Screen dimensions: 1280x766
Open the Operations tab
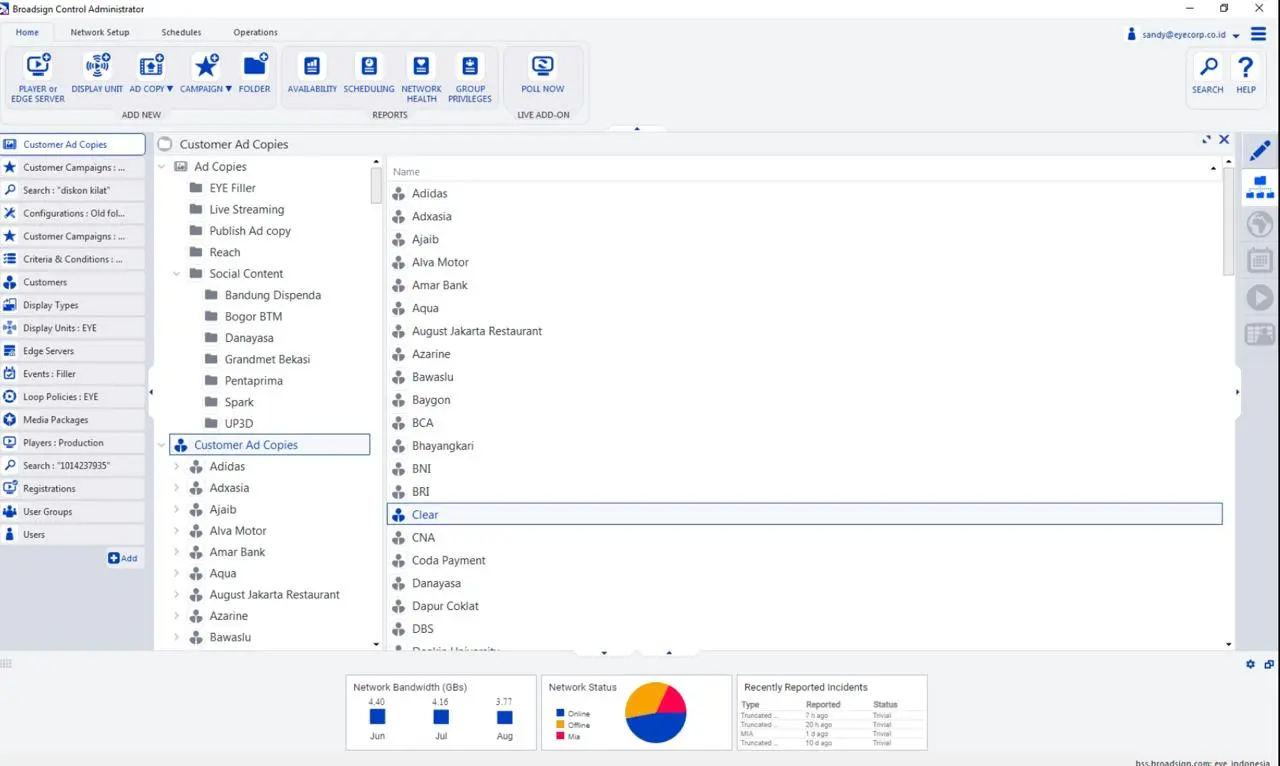(255, 32)
